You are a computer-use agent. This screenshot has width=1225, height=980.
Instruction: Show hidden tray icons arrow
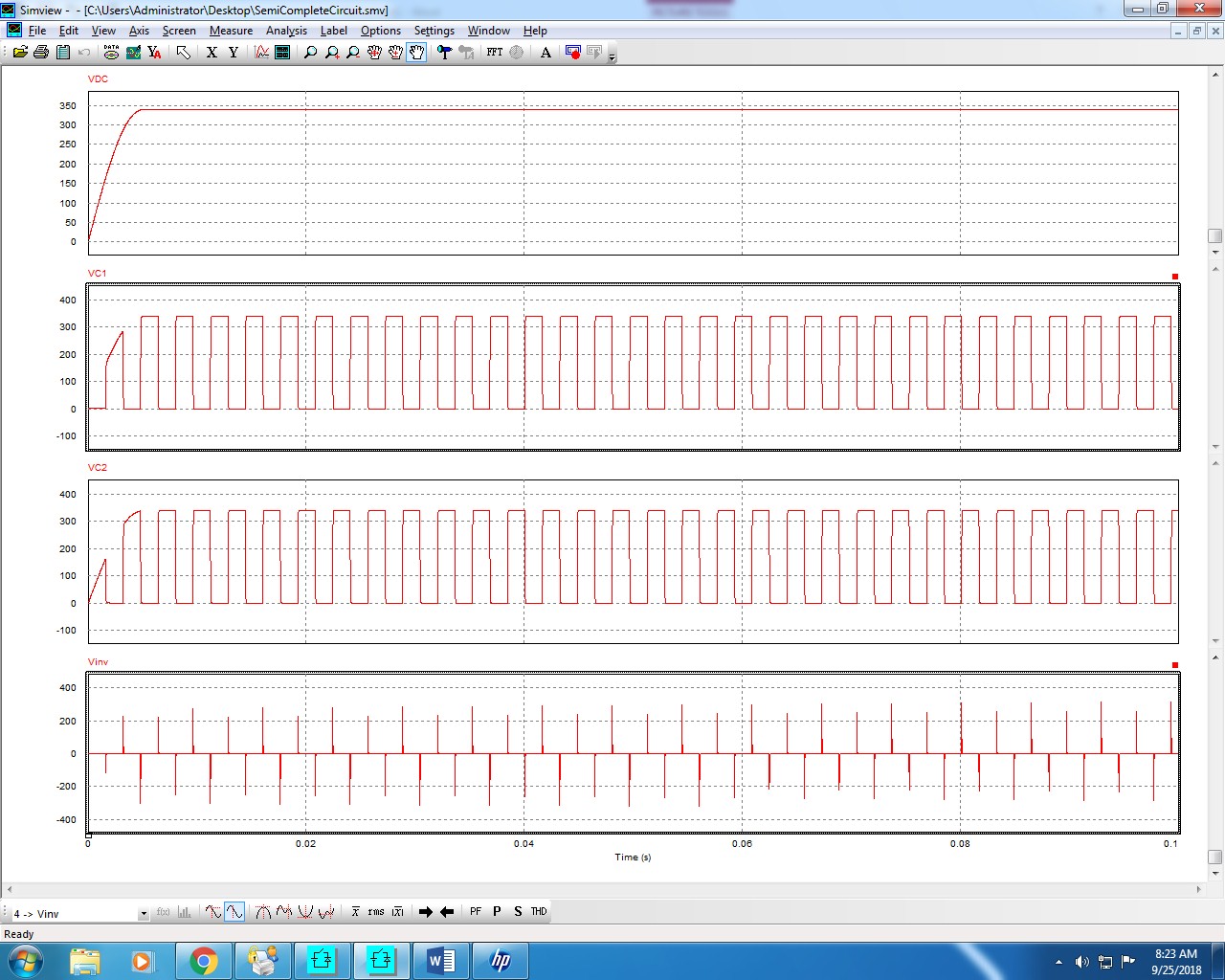(x=1058, y=962)
